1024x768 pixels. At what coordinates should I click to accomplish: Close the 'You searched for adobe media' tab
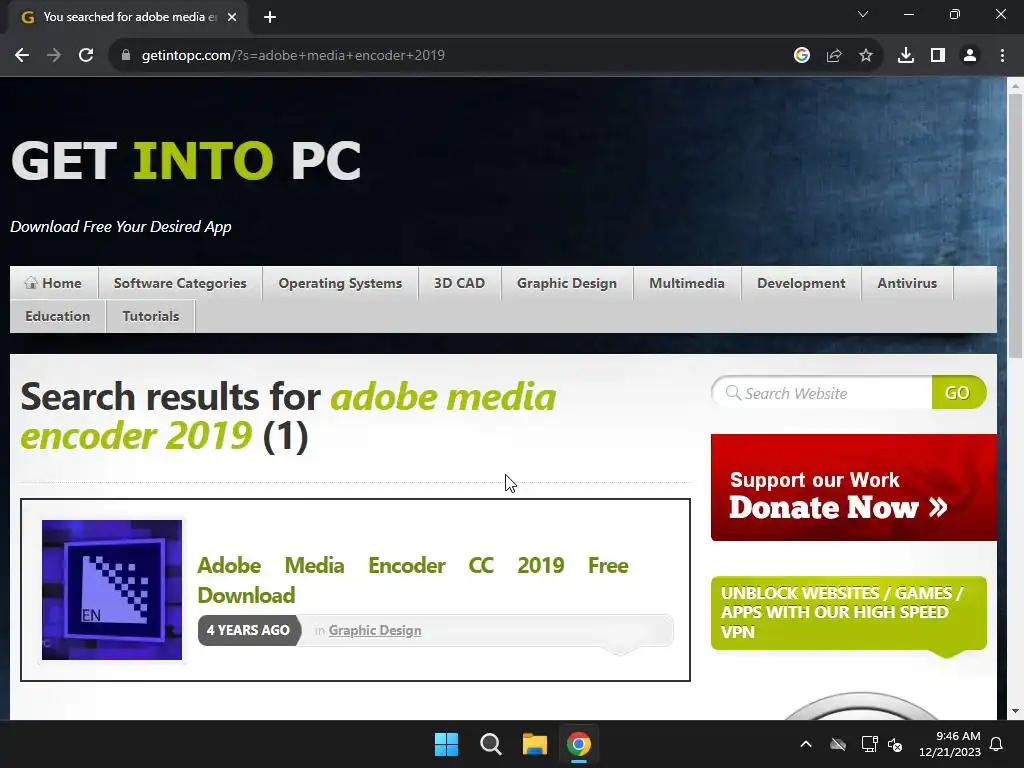[232, 17]
